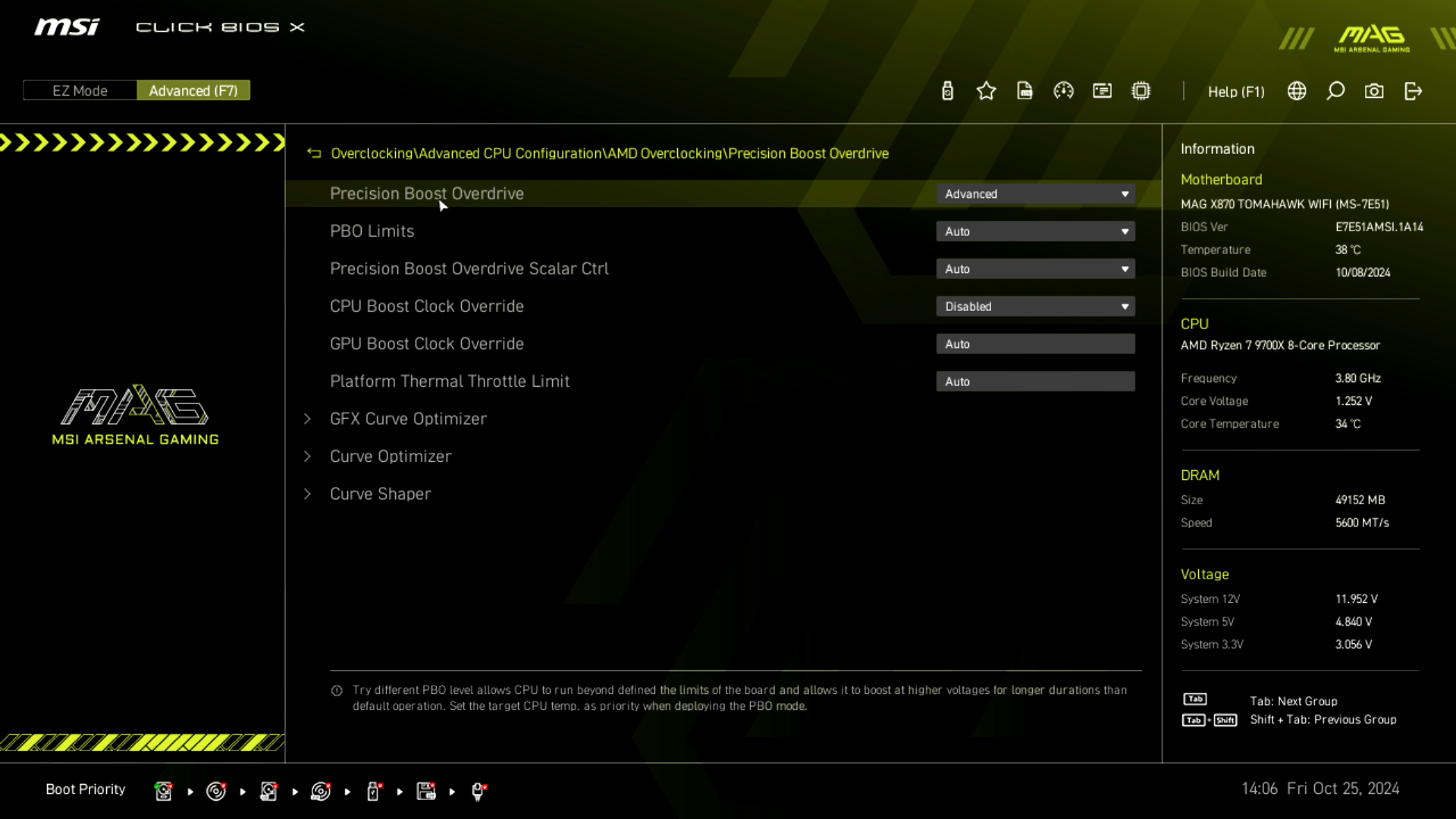The image size is (1456, 819).
Task: Click the hardware monitor icon
Action: (1063, 91)
